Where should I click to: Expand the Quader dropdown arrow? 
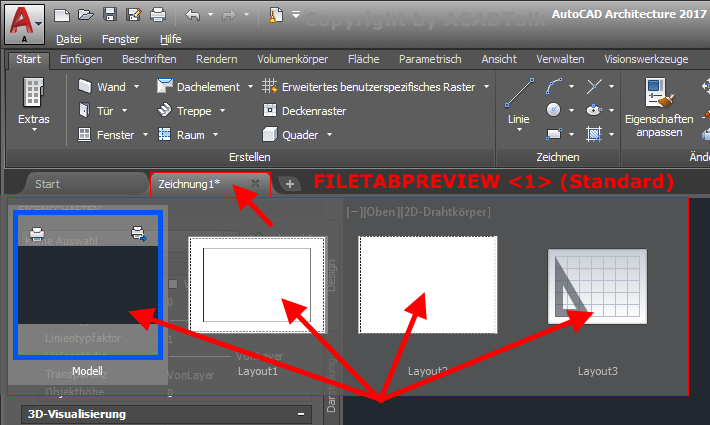click(x=330, y=134)
